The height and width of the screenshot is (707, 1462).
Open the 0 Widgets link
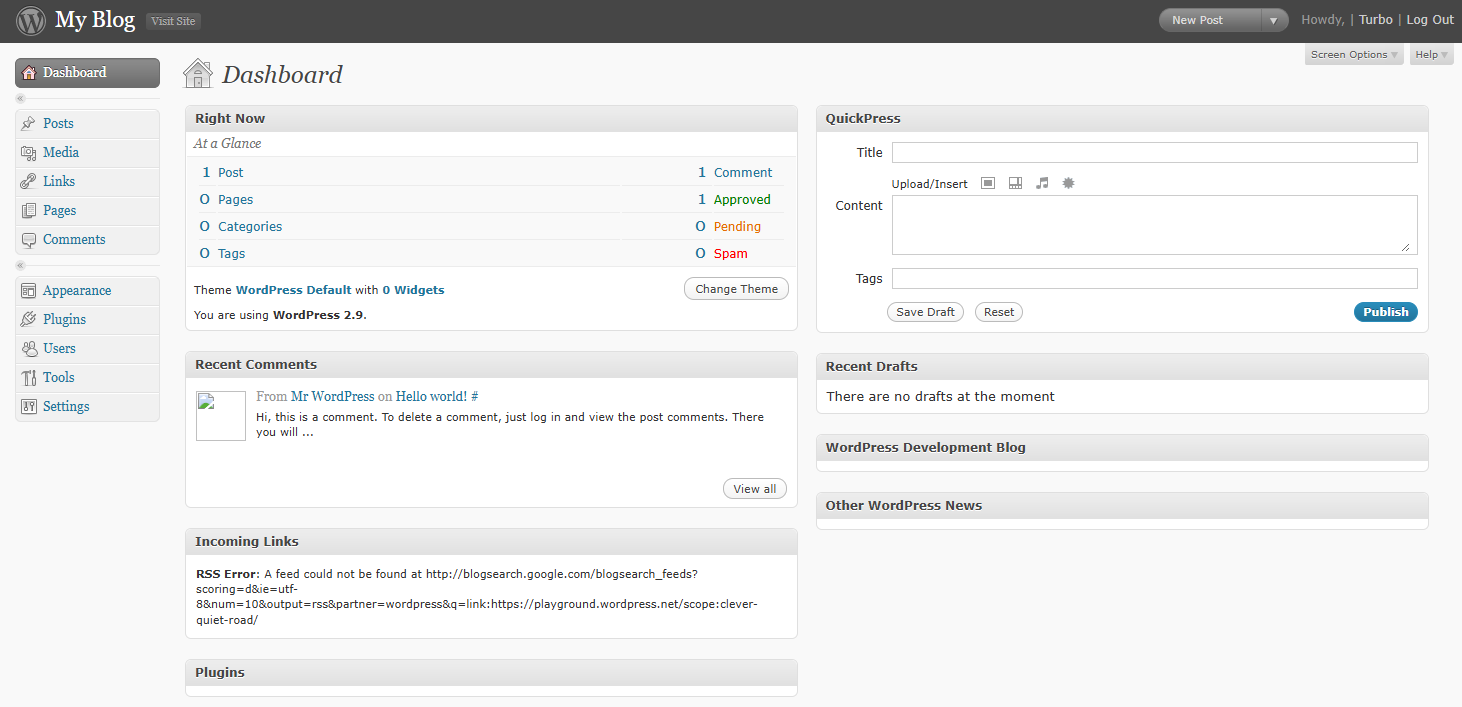pyautogui.click(x=413, y=290)
